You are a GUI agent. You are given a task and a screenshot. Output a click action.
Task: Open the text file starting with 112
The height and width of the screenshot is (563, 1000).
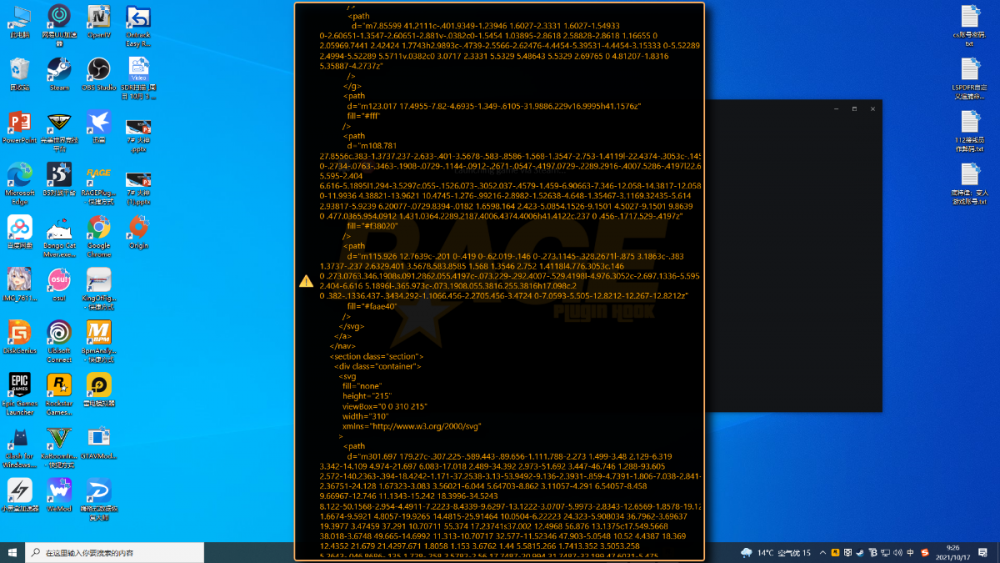tap(969, 131)
